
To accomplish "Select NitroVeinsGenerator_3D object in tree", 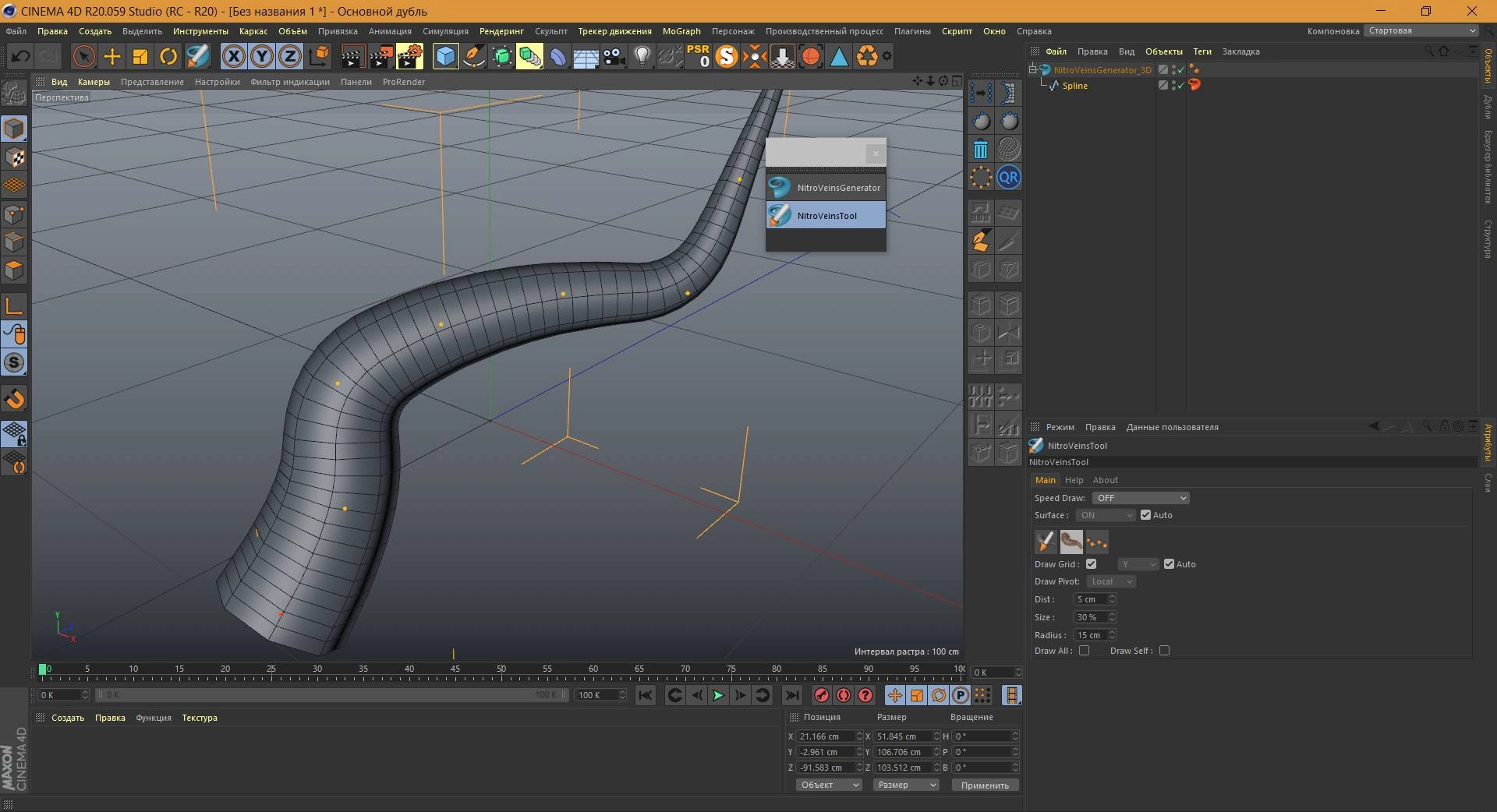I will click(1102, 70).
